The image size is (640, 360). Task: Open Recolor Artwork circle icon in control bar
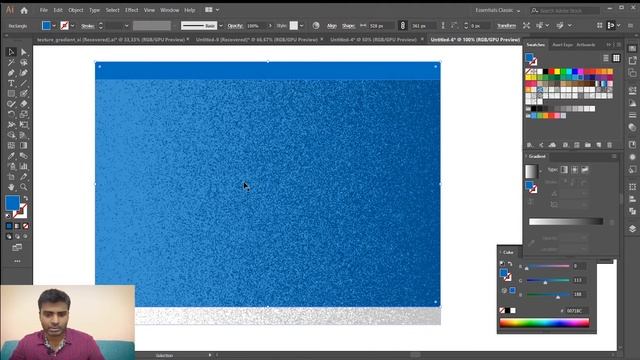tap(316, 26)
